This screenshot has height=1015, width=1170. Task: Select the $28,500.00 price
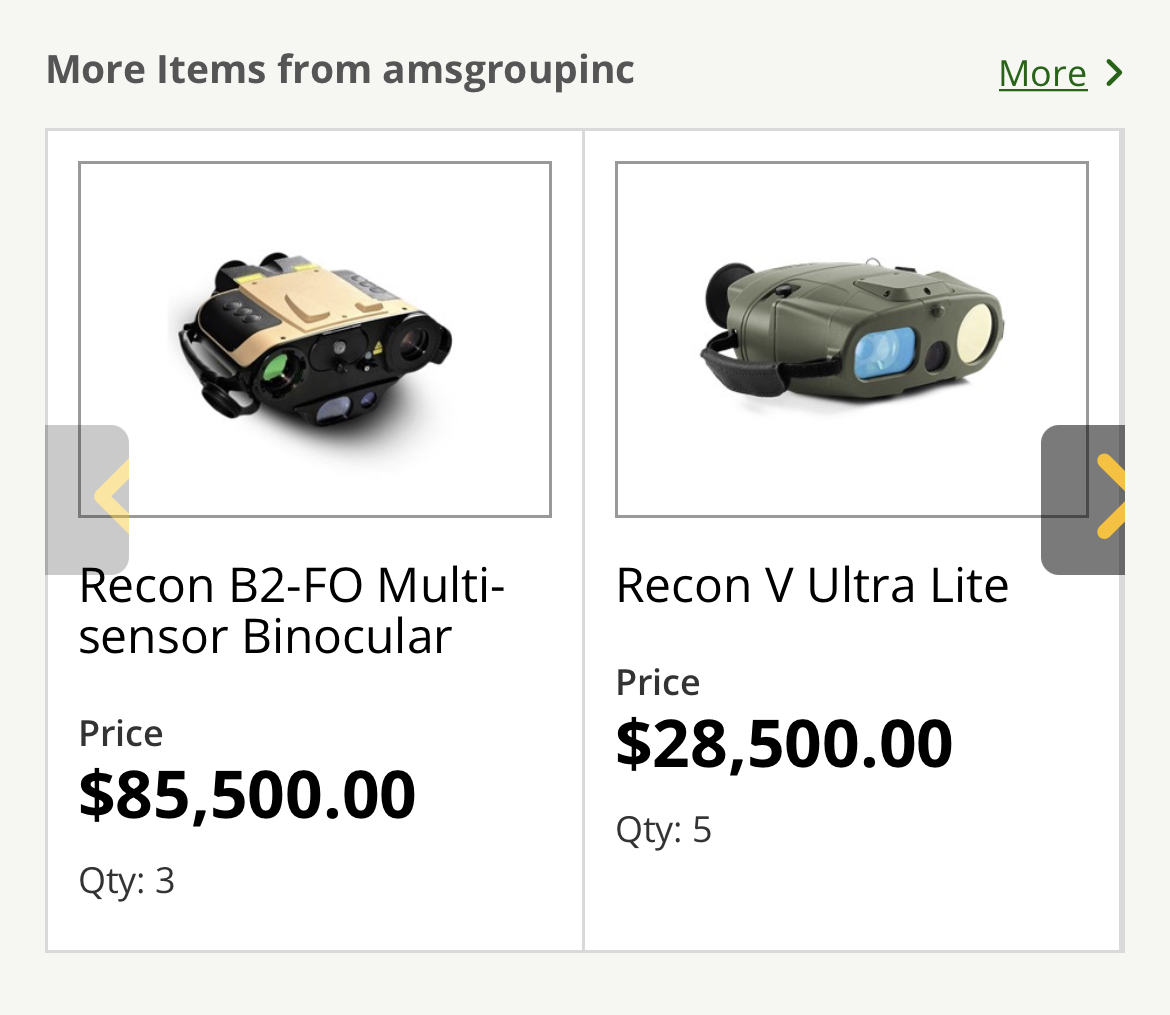coord(784,743)
